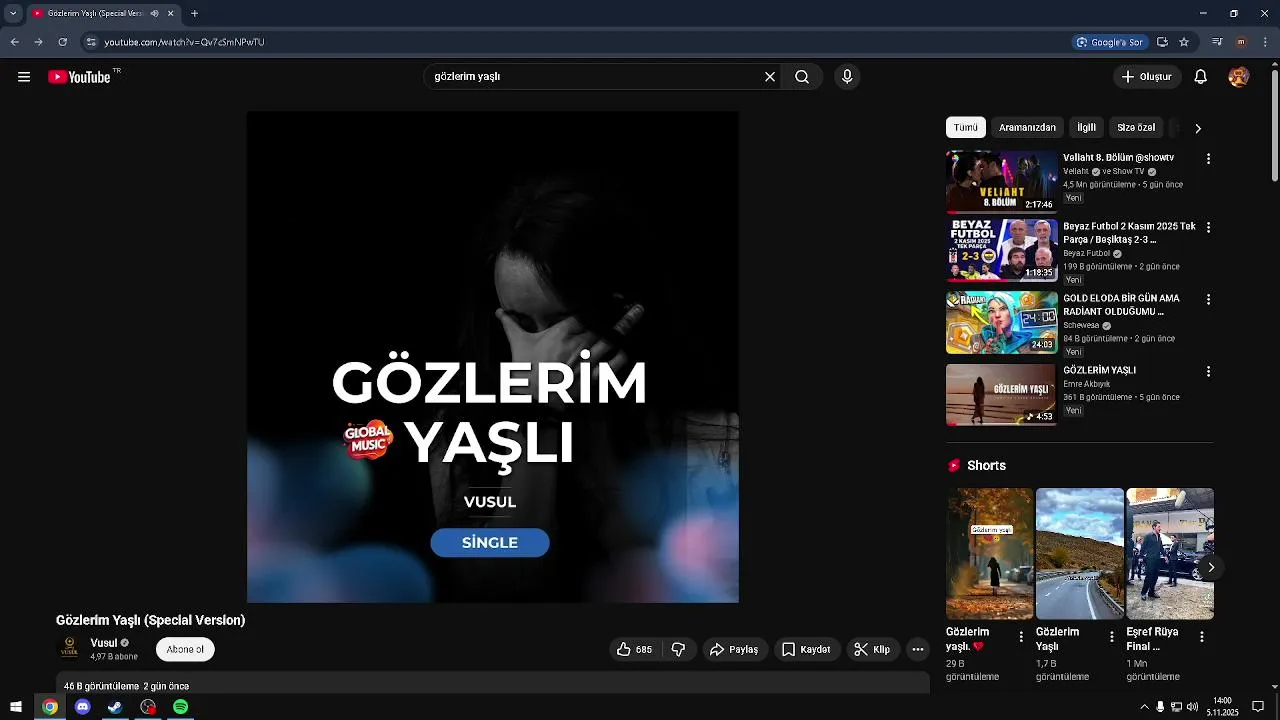Screen dimensions: 1280x720
Task: Open the taskbar clock showing 14:00
Action: pyautogui.click(x=1222, y=707)
